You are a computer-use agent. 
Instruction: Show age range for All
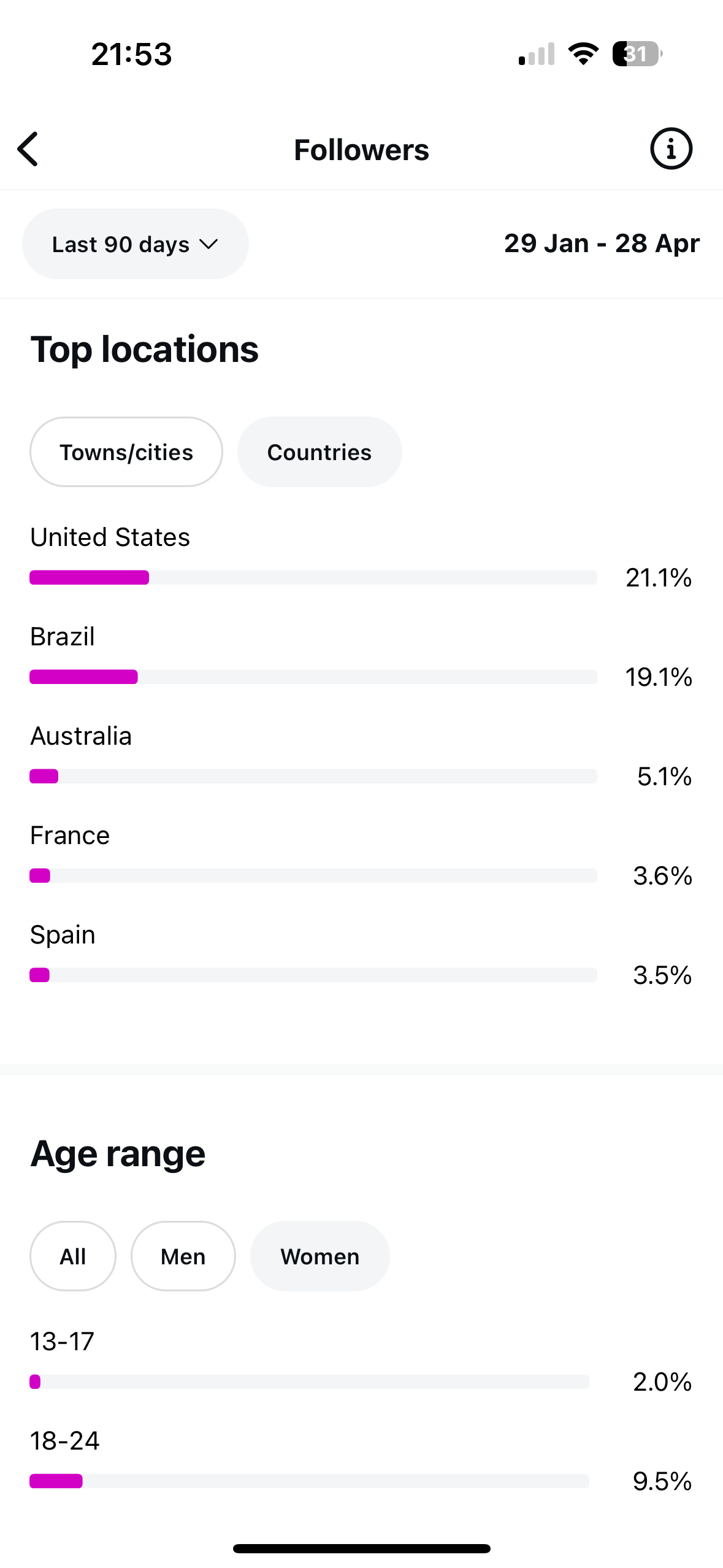point(73,1256)
